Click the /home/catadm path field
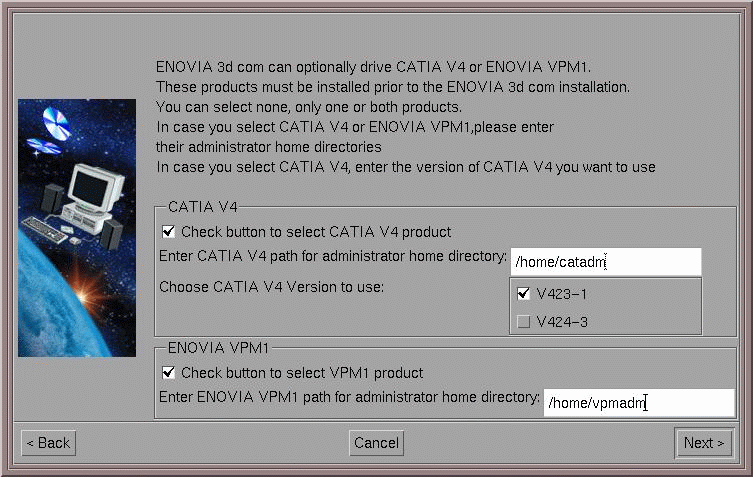The height and width of the screenshot is (477, 753). pos(605,262)
